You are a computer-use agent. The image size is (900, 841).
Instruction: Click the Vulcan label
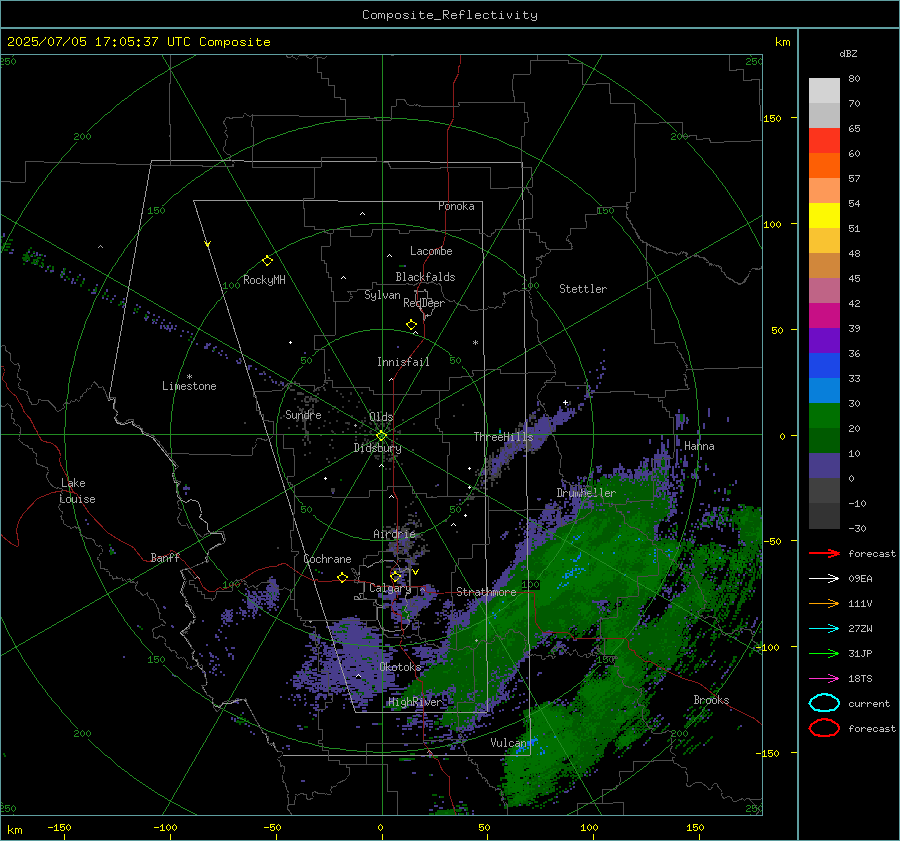coord(509,743)
